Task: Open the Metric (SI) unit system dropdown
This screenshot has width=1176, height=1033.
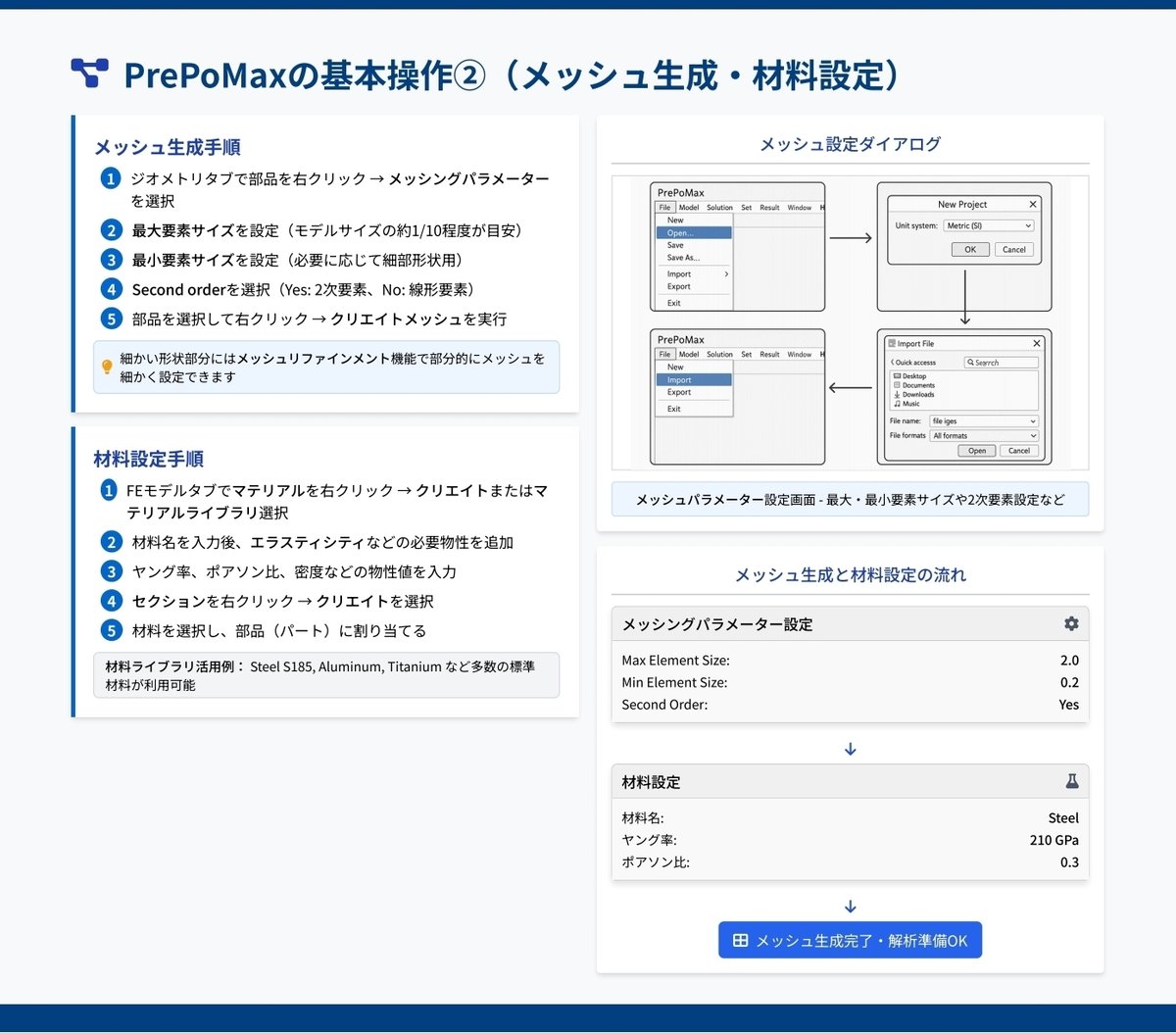Action: (x=989, y=225)
